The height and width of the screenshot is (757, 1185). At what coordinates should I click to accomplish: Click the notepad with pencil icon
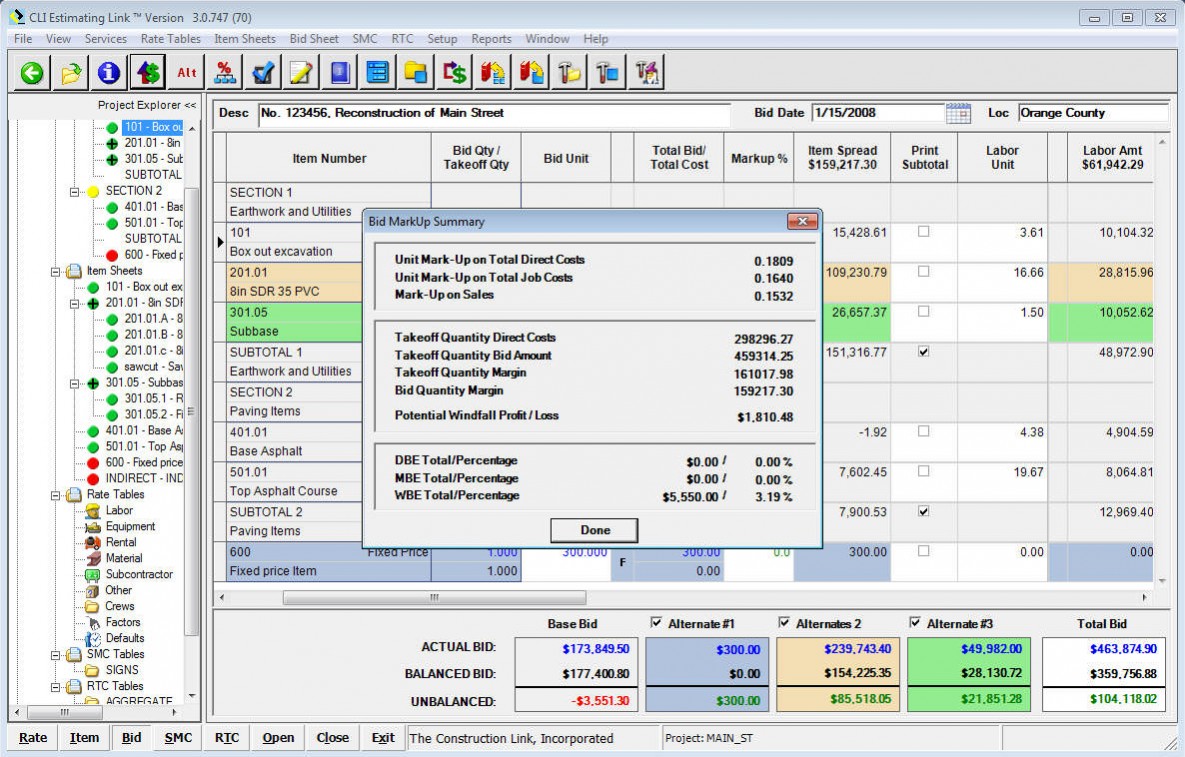pyautogui.click(x=302, y=73)
